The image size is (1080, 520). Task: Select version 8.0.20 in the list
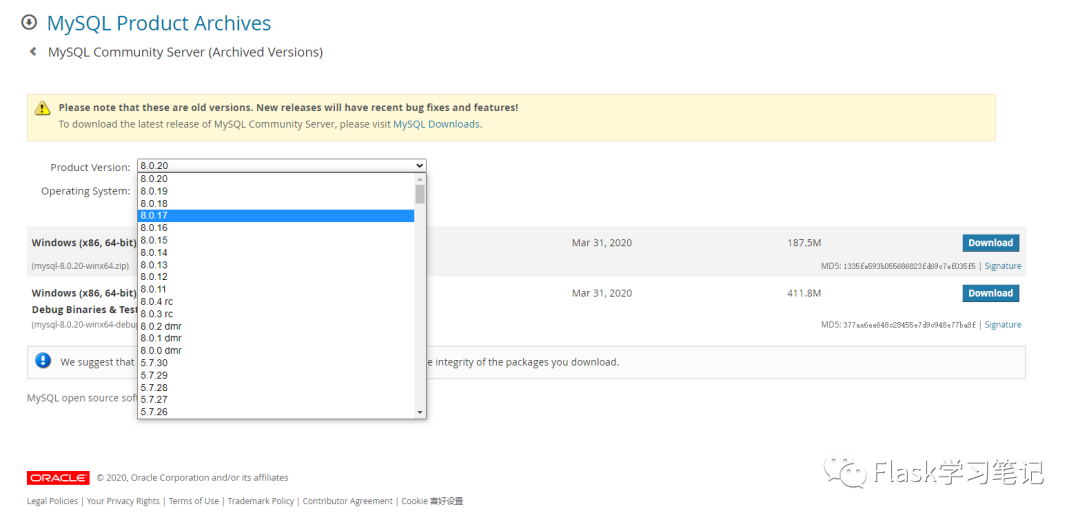pyautogui.click(x=276, y=178)
